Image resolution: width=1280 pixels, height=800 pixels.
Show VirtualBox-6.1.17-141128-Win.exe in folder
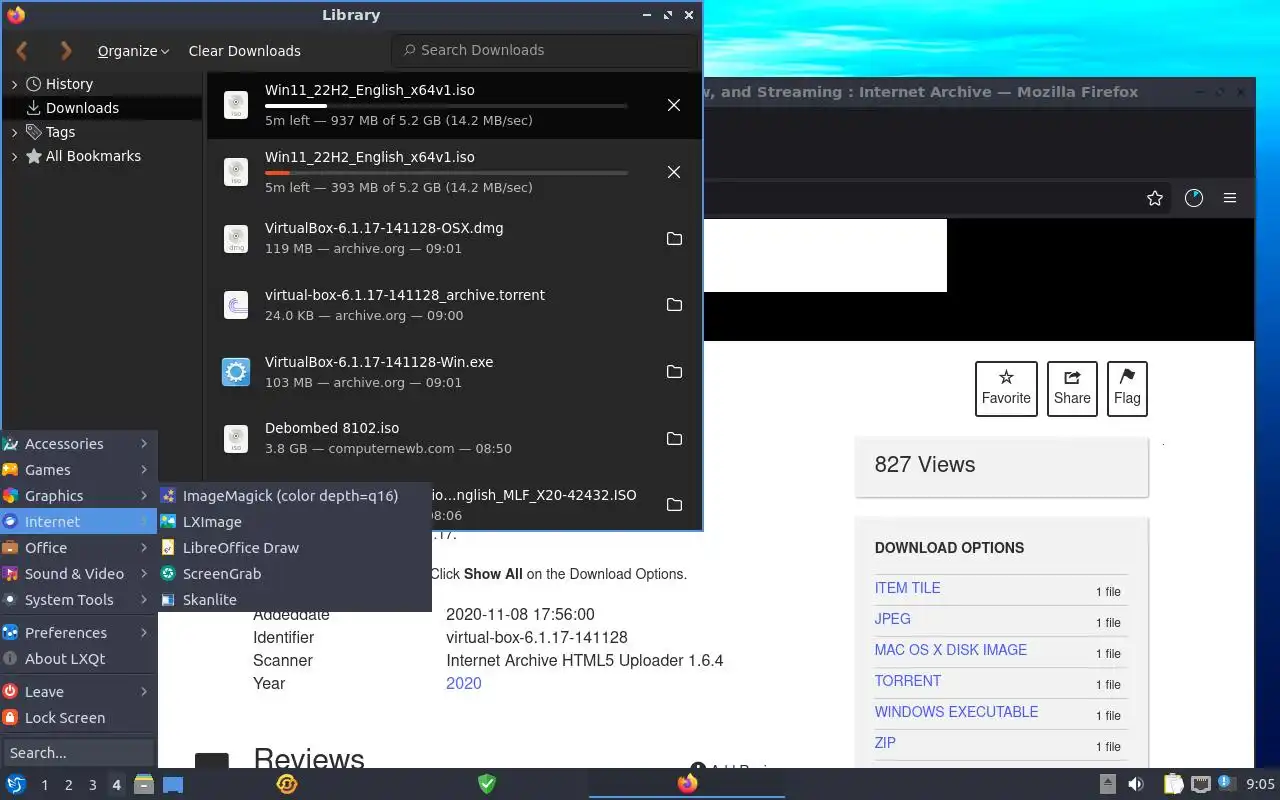[x=674, y=372]
